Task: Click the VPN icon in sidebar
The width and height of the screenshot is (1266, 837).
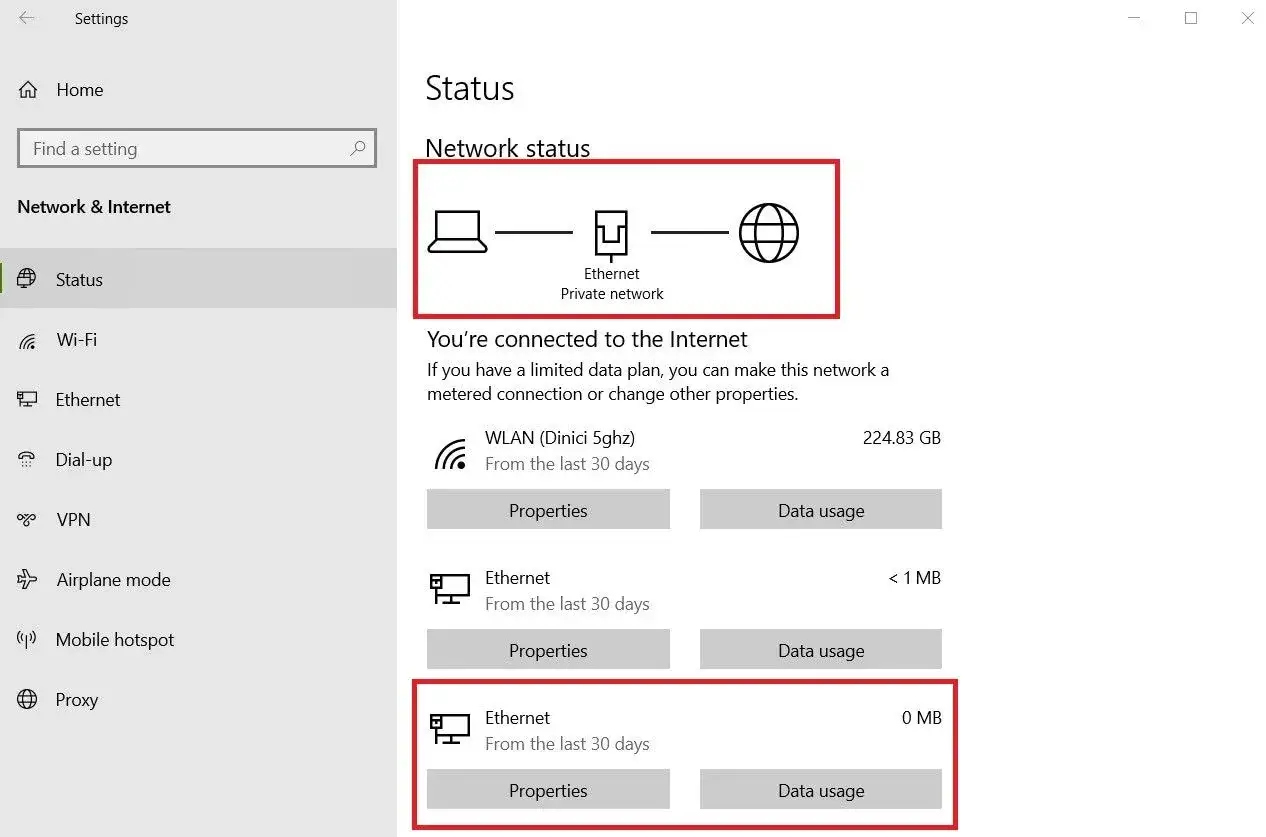Action: (27, 519)
